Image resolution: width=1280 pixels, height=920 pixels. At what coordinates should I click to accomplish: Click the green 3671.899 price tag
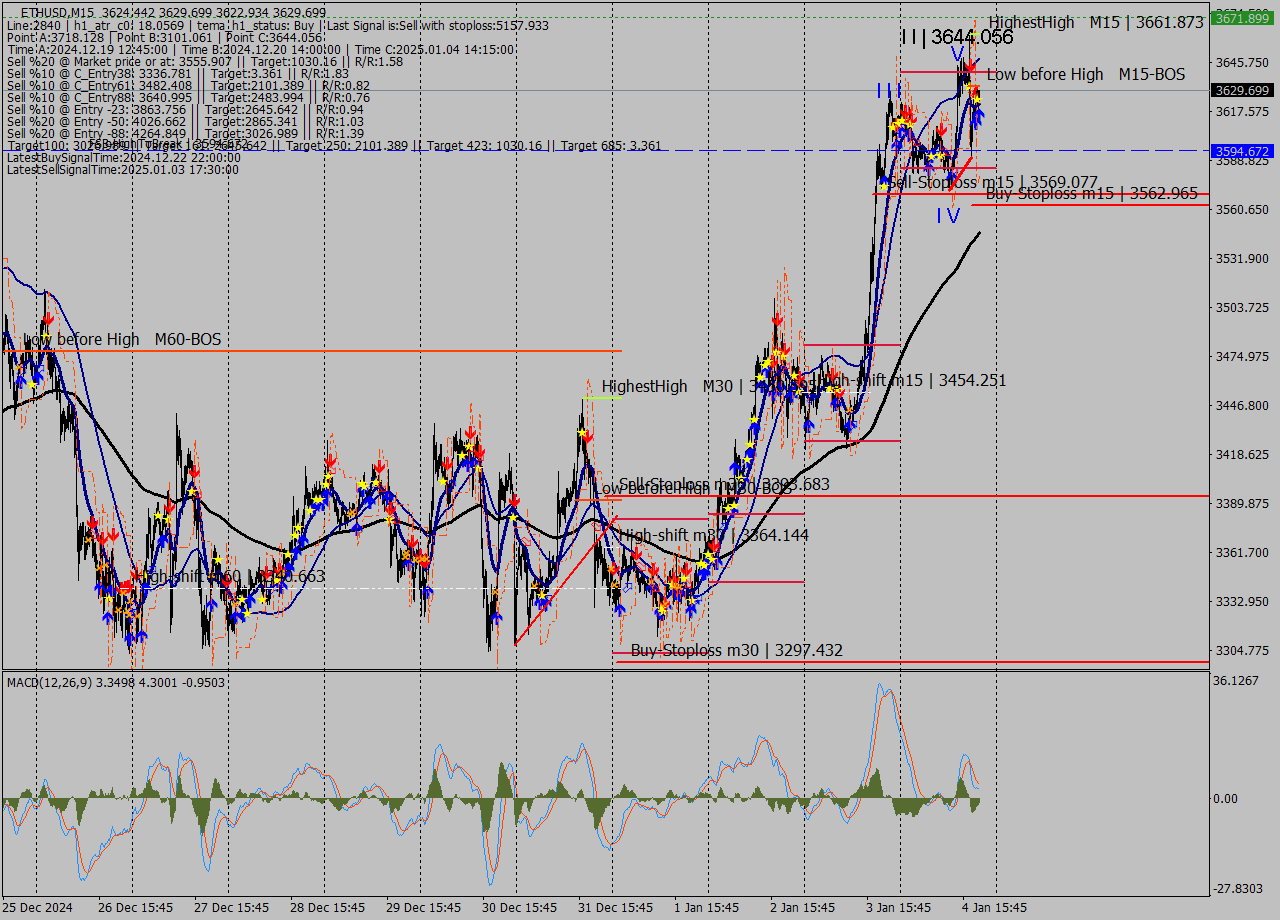(1241, 19)
